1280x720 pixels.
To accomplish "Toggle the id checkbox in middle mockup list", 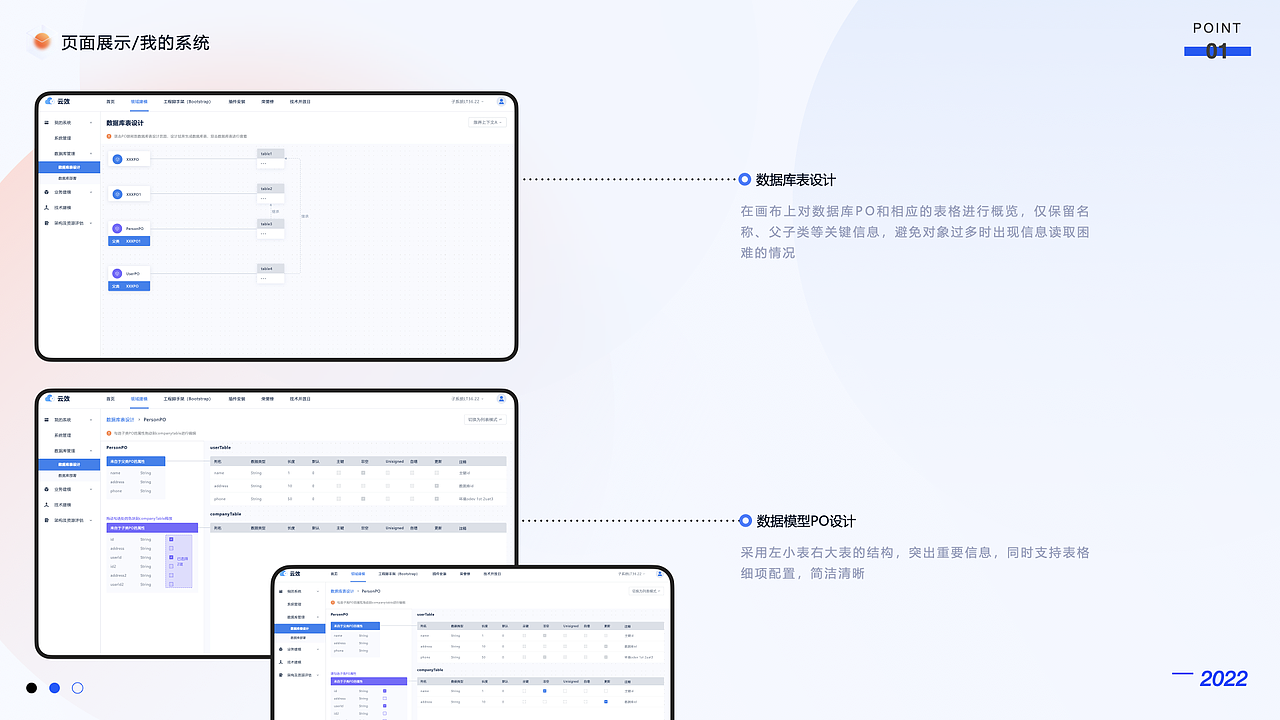I will (x=171, y=540).
